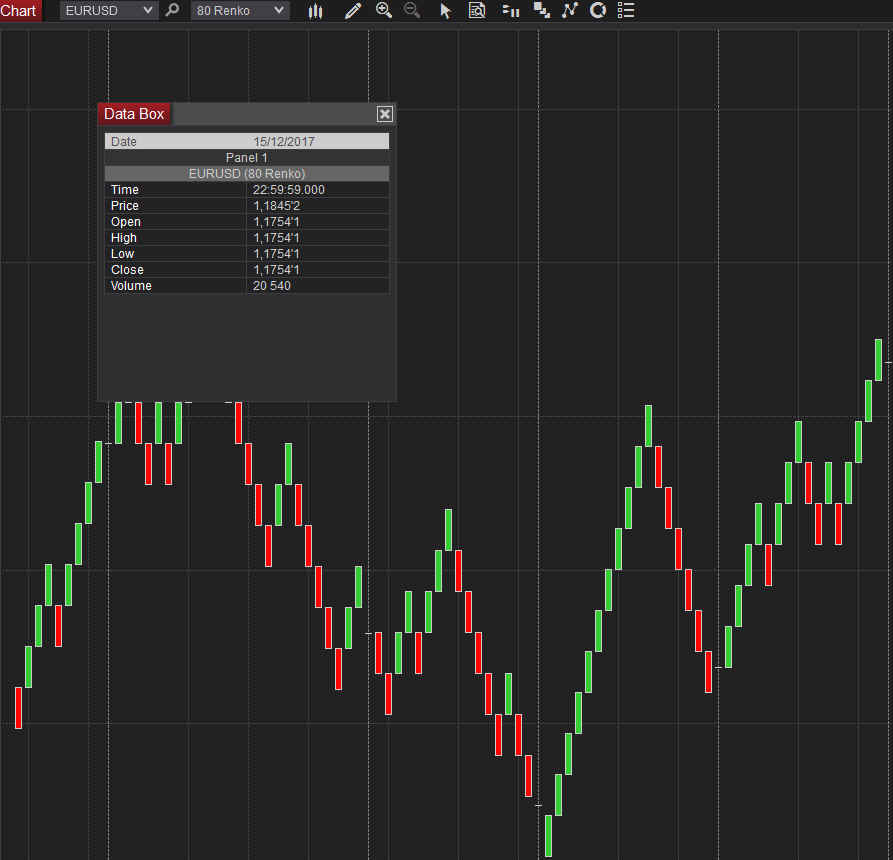Select the cursor pointer tool
The width and height of the screenshot is (893, 860).
(445, 10)
